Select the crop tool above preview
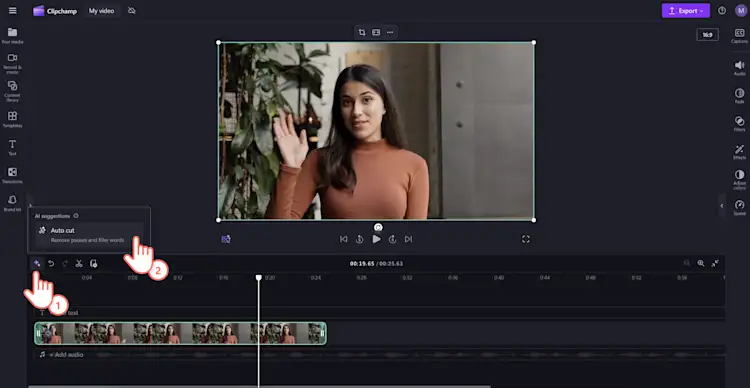The height and width of the screenshot is (388, 750). 362,32
